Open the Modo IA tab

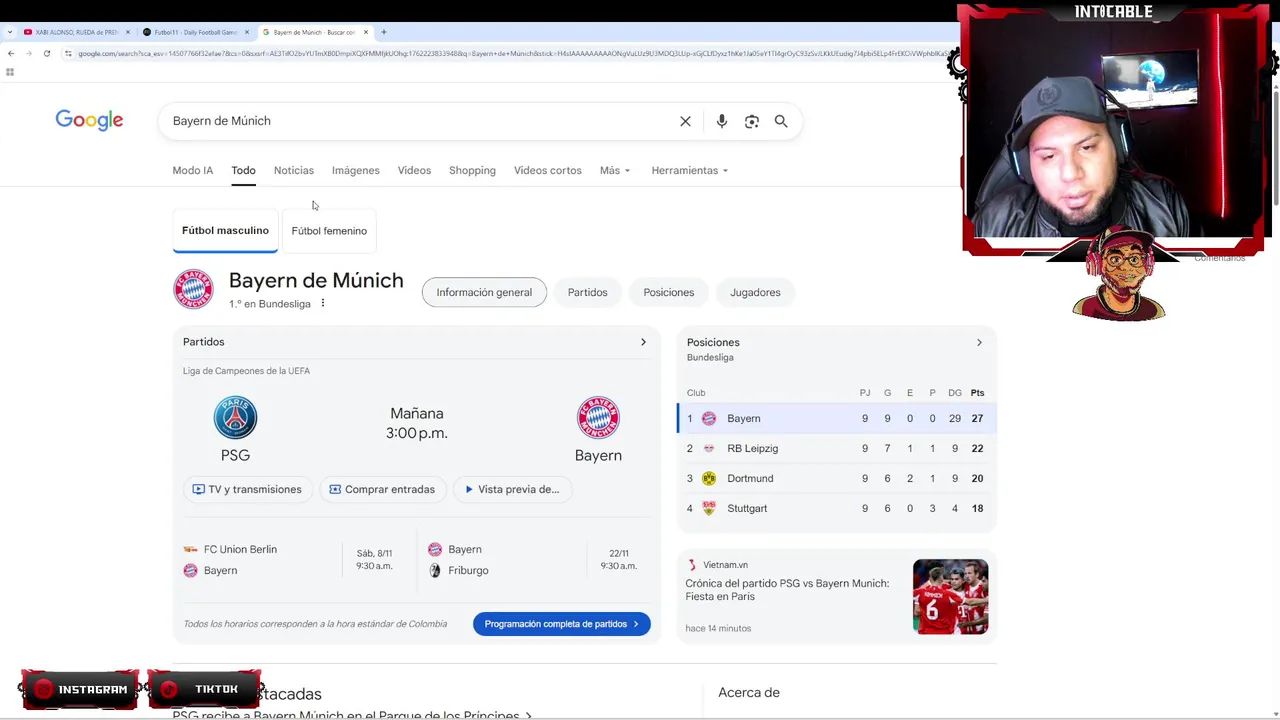(193, 170)
